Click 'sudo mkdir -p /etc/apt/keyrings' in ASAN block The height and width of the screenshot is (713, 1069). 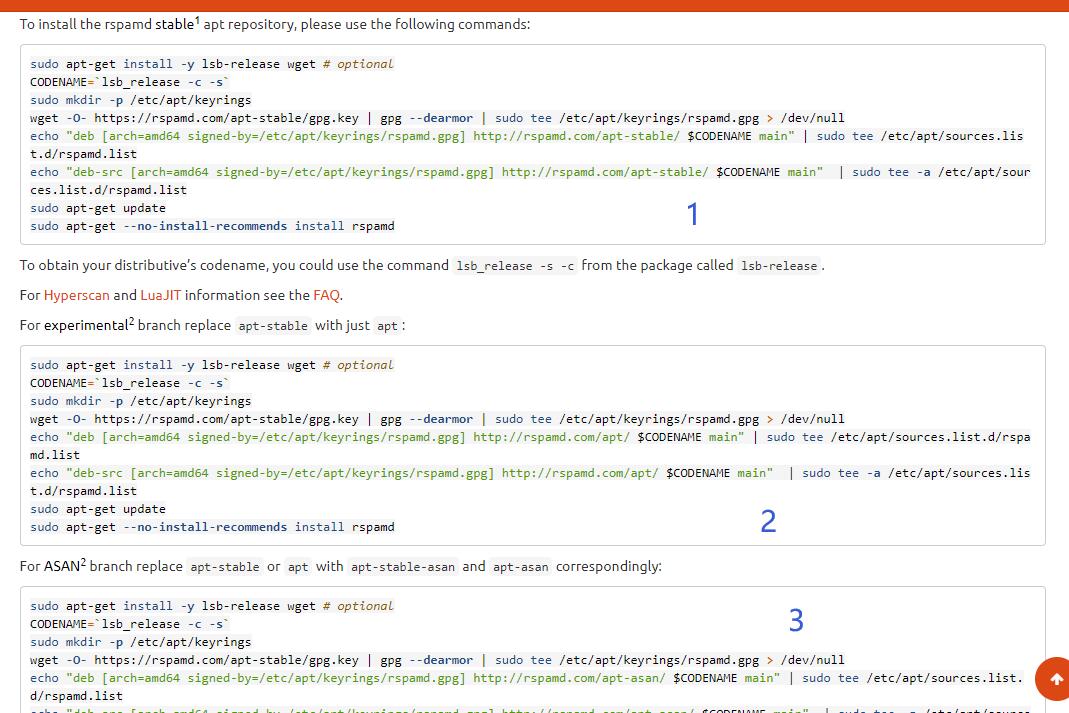pyautogui.click(x=140, y=642)
